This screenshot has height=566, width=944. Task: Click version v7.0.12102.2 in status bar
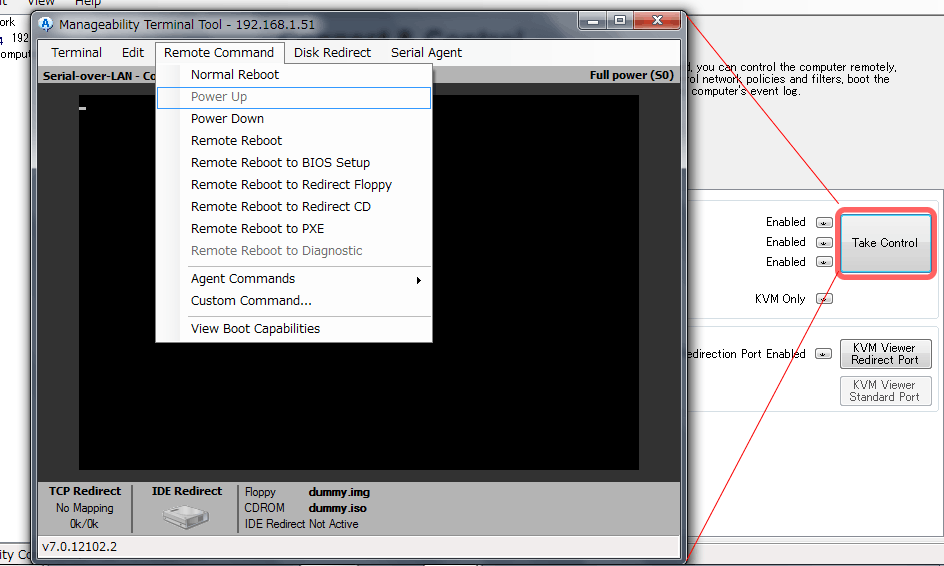point(79,547)
